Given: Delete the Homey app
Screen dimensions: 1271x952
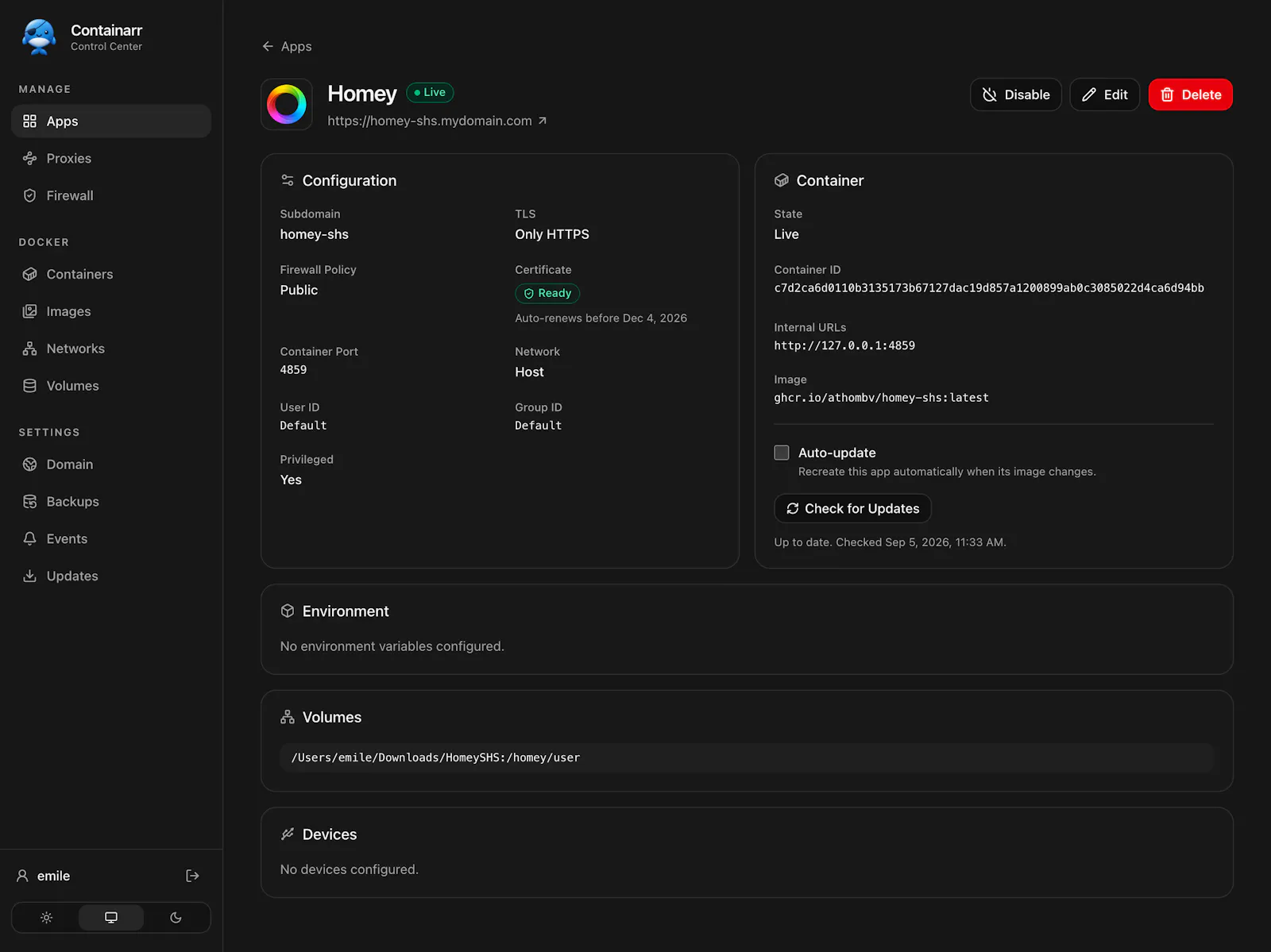Looking at the screenshot, I should click(x=1191, y=94).
